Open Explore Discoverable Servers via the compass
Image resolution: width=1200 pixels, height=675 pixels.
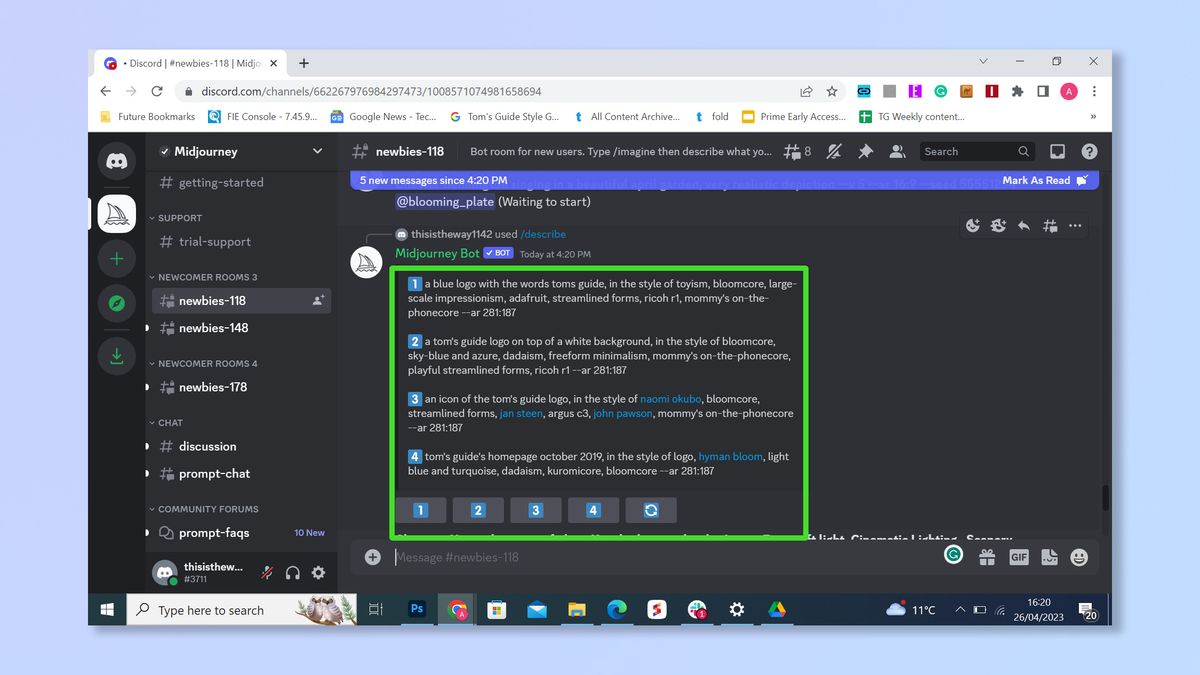(x=116, y=301)
